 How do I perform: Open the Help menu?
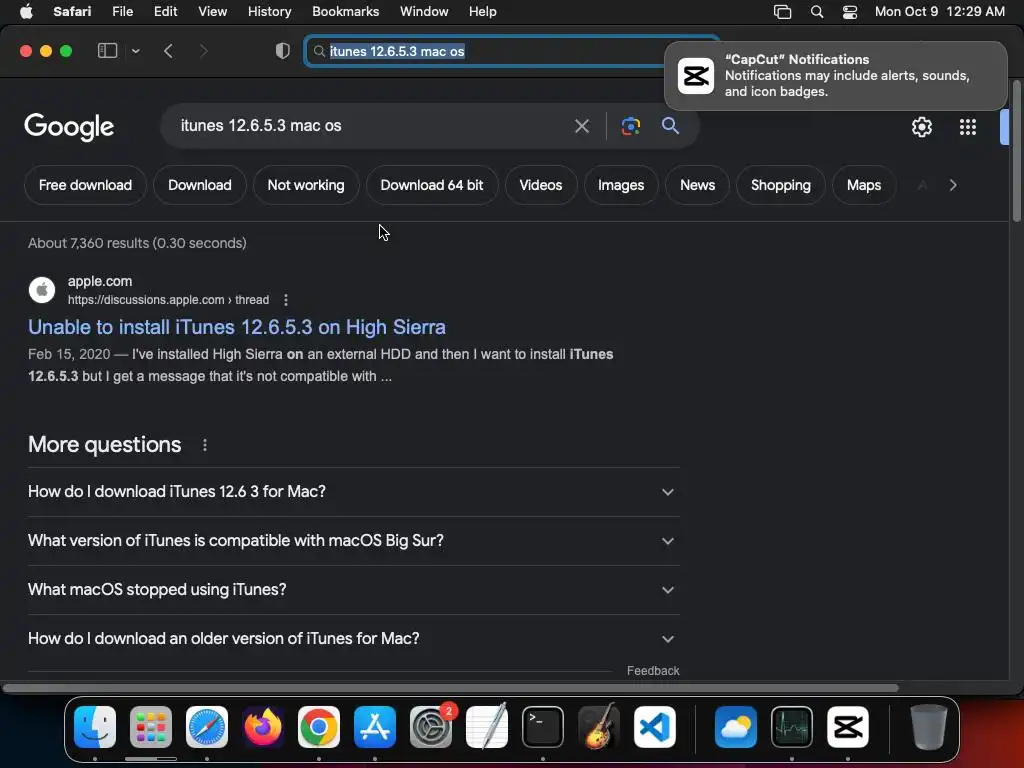483,12
